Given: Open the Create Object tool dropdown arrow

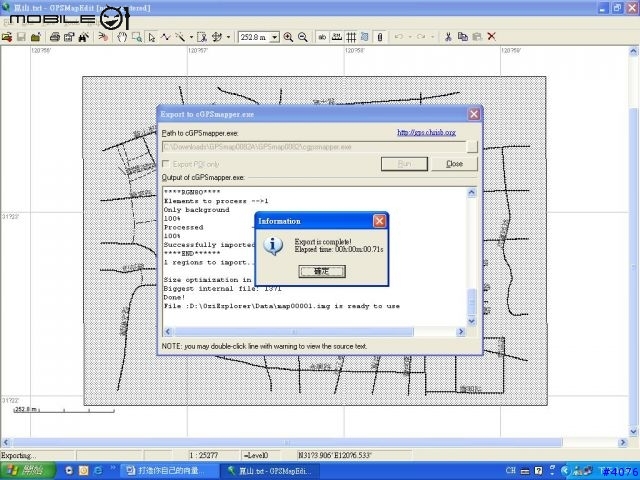Looking at the screenshot, I should 191,37.
